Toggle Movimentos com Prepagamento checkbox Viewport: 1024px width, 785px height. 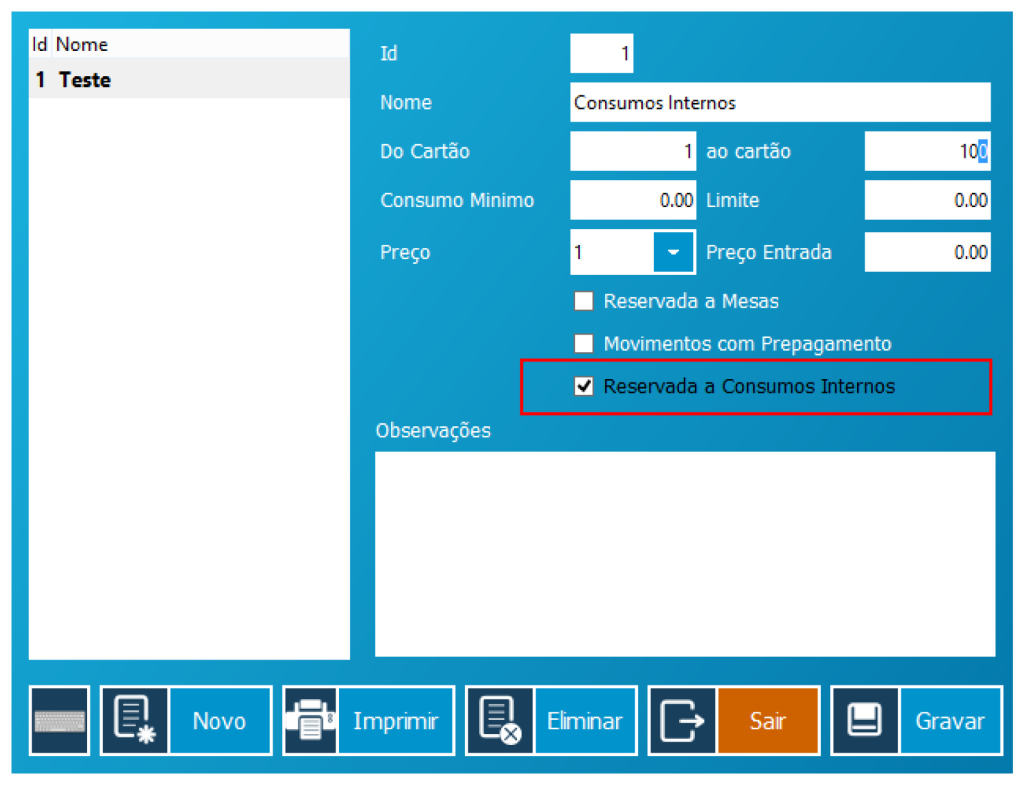584,344
